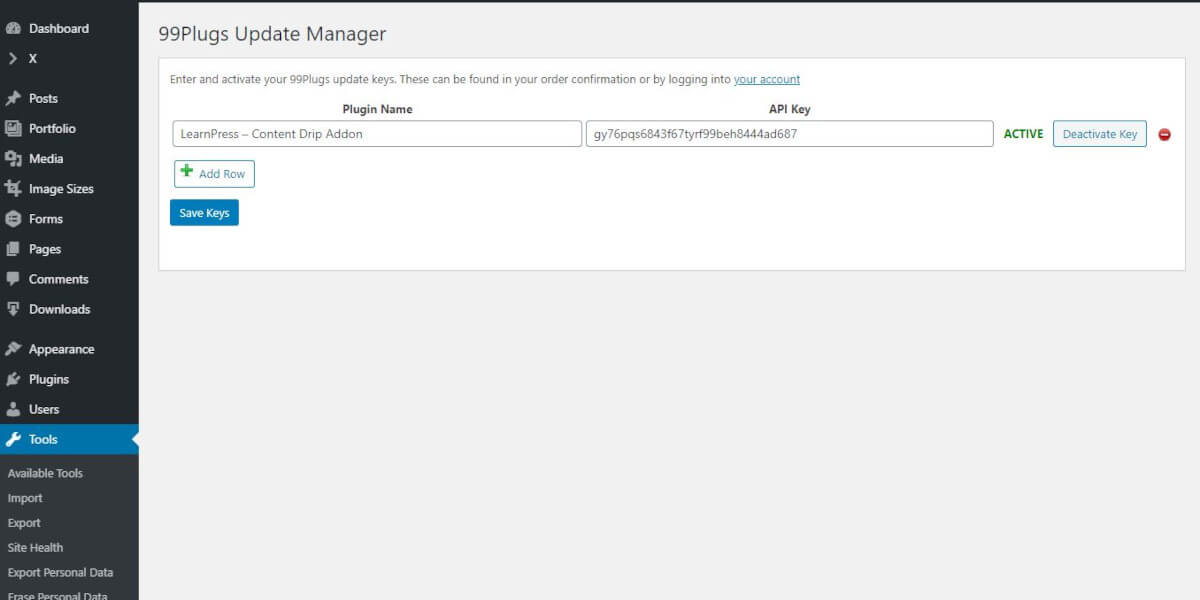Screen dimensions: 1200x600
Task: Click the green plus icon in Add Row
Action: [x=187, y=172]
